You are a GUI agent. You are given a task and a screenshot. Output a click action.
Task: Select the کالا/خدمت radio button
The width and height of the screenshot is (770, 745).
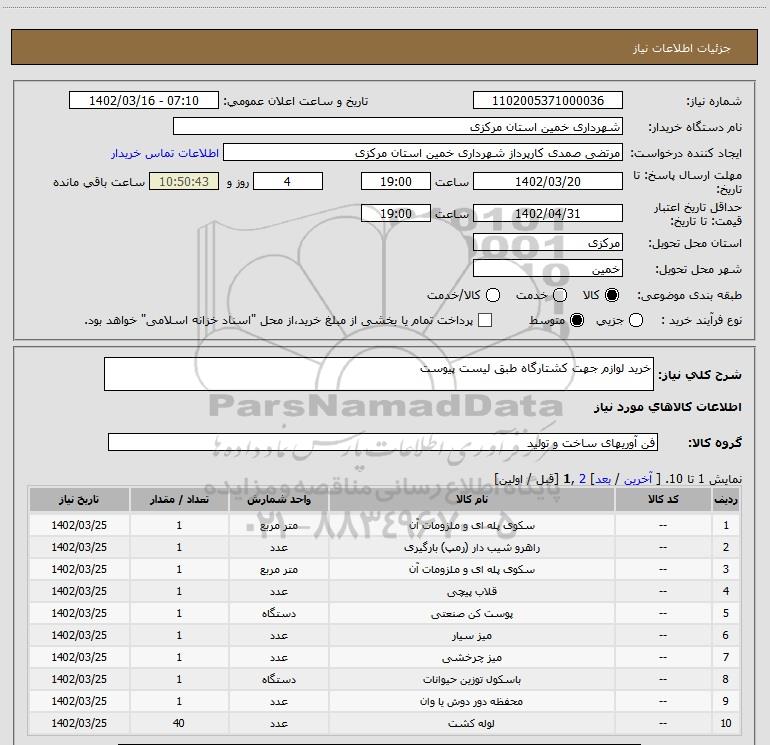pos(493,295)
